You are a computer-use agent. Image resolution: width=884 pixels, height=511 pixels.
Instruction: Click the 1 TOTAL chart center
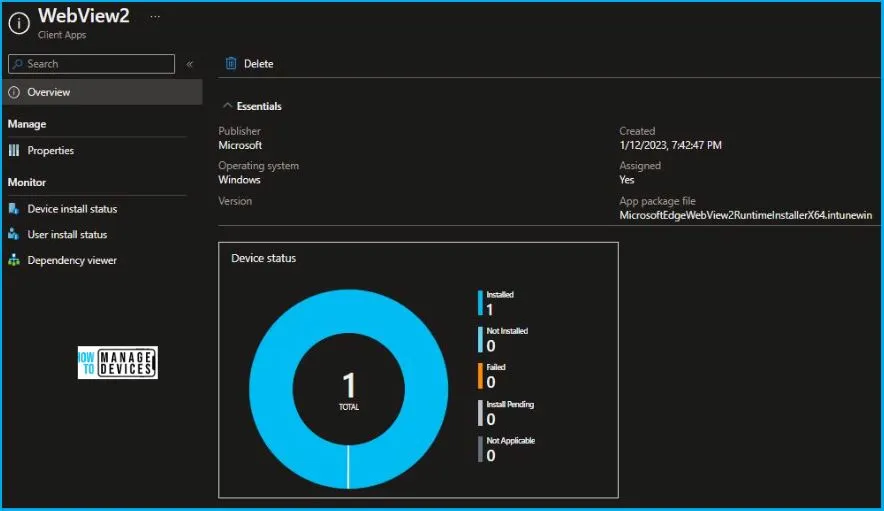349,390
